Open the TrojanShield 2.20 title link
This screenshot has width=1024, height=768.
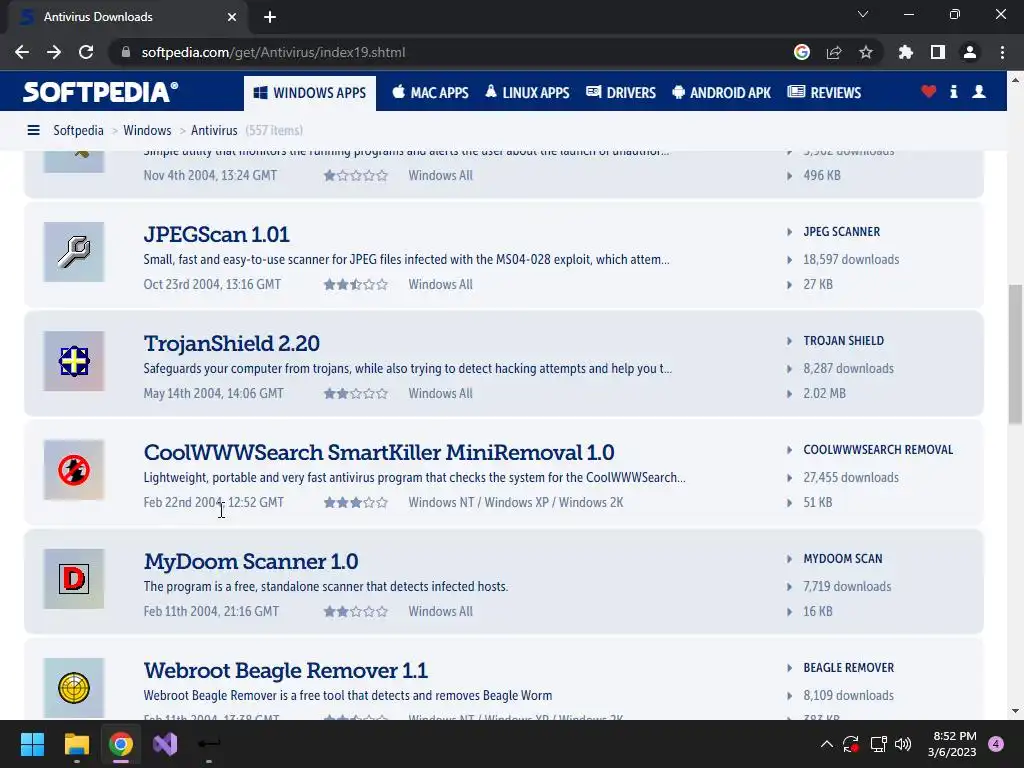tap(232, 344)
